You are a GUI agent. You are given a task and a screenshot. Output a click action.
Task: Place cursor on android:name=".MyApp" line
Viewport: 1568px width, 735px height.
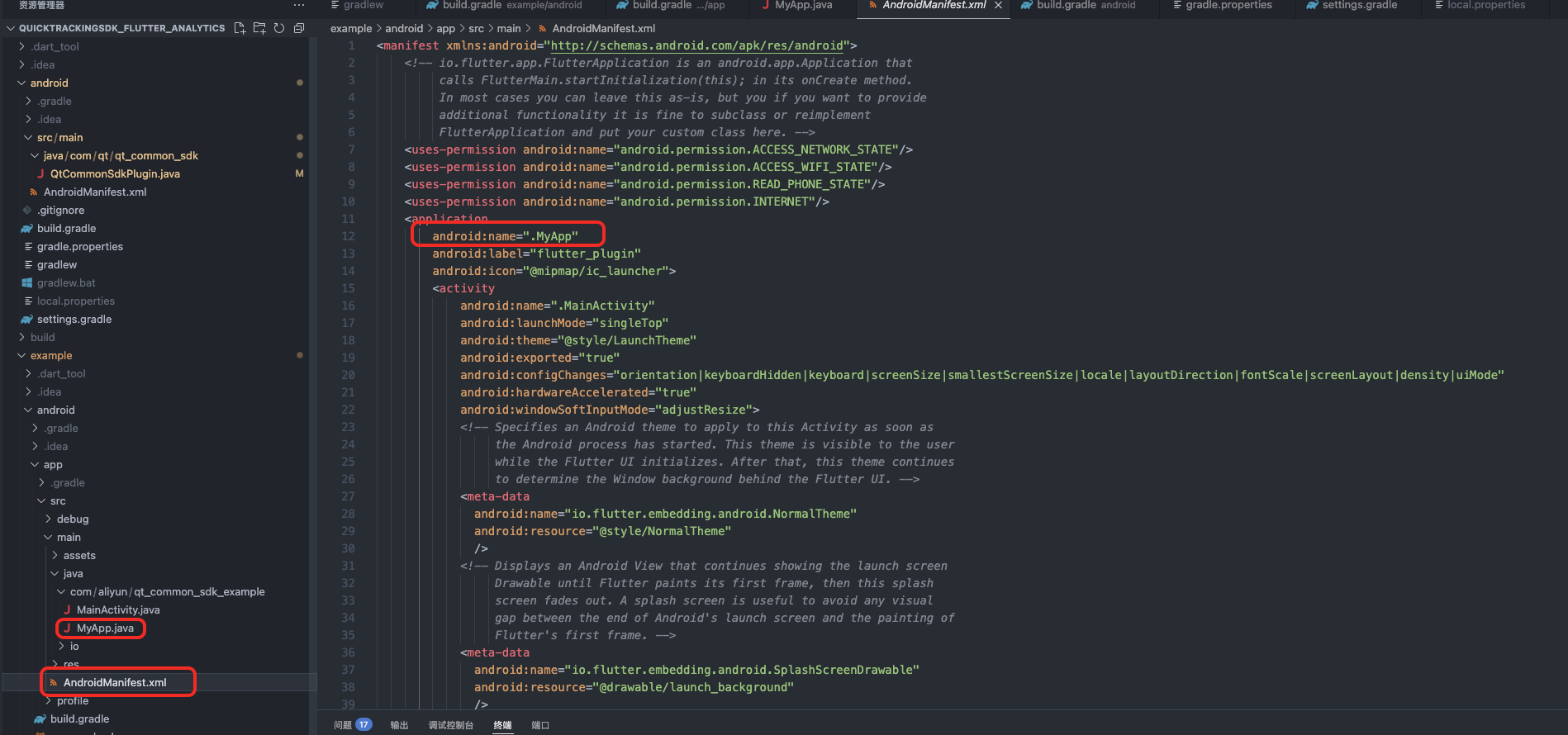505,236
